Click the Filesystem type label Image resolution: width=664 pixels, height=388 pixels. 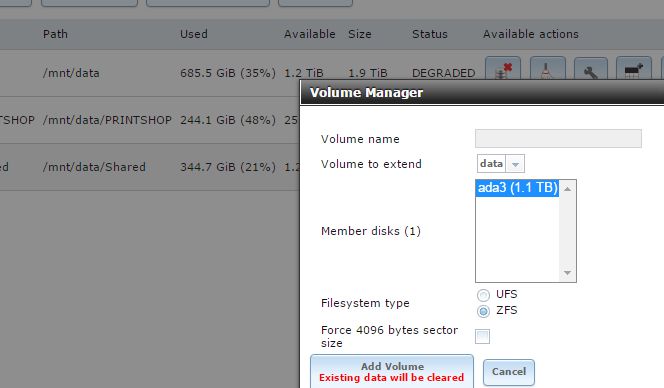pyautogui.click(x=365, y=303)
